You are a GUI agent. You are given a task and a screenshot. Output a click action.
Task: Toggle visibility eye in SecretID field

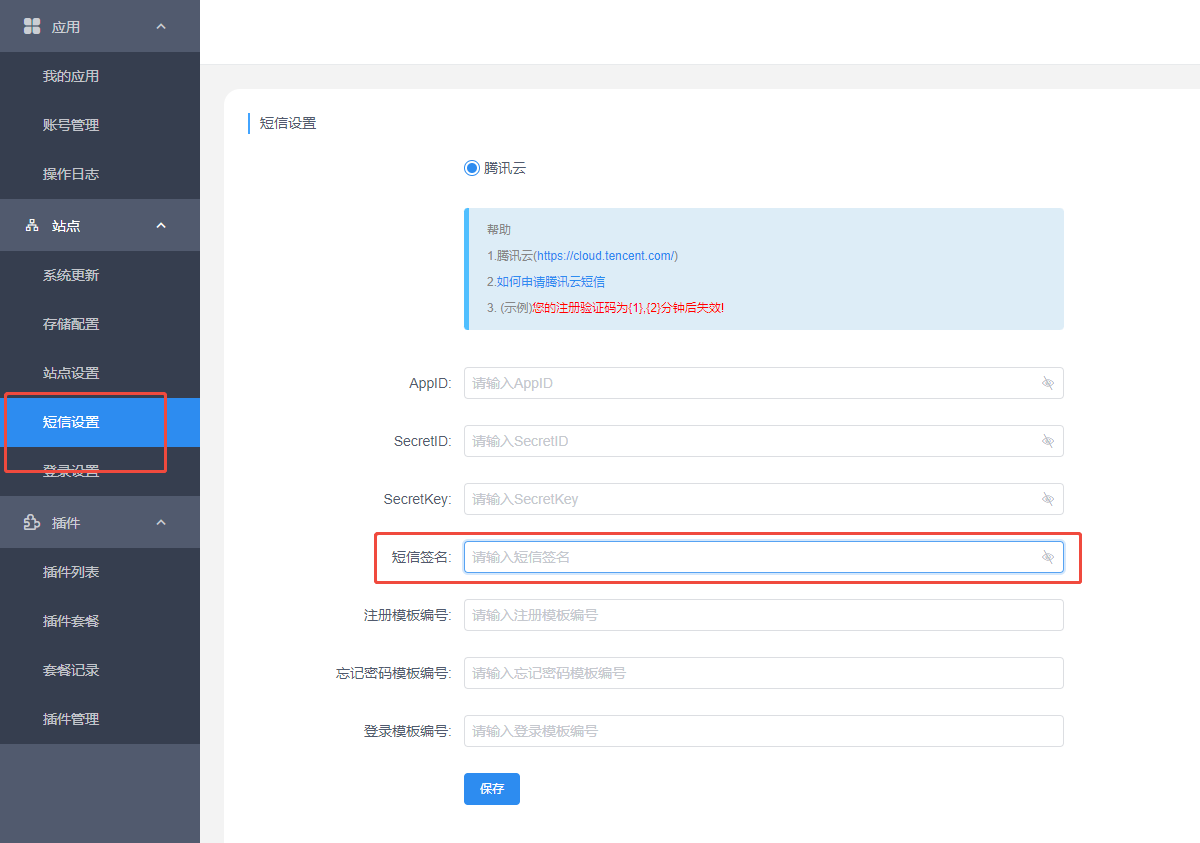(x=1048, y=441)
